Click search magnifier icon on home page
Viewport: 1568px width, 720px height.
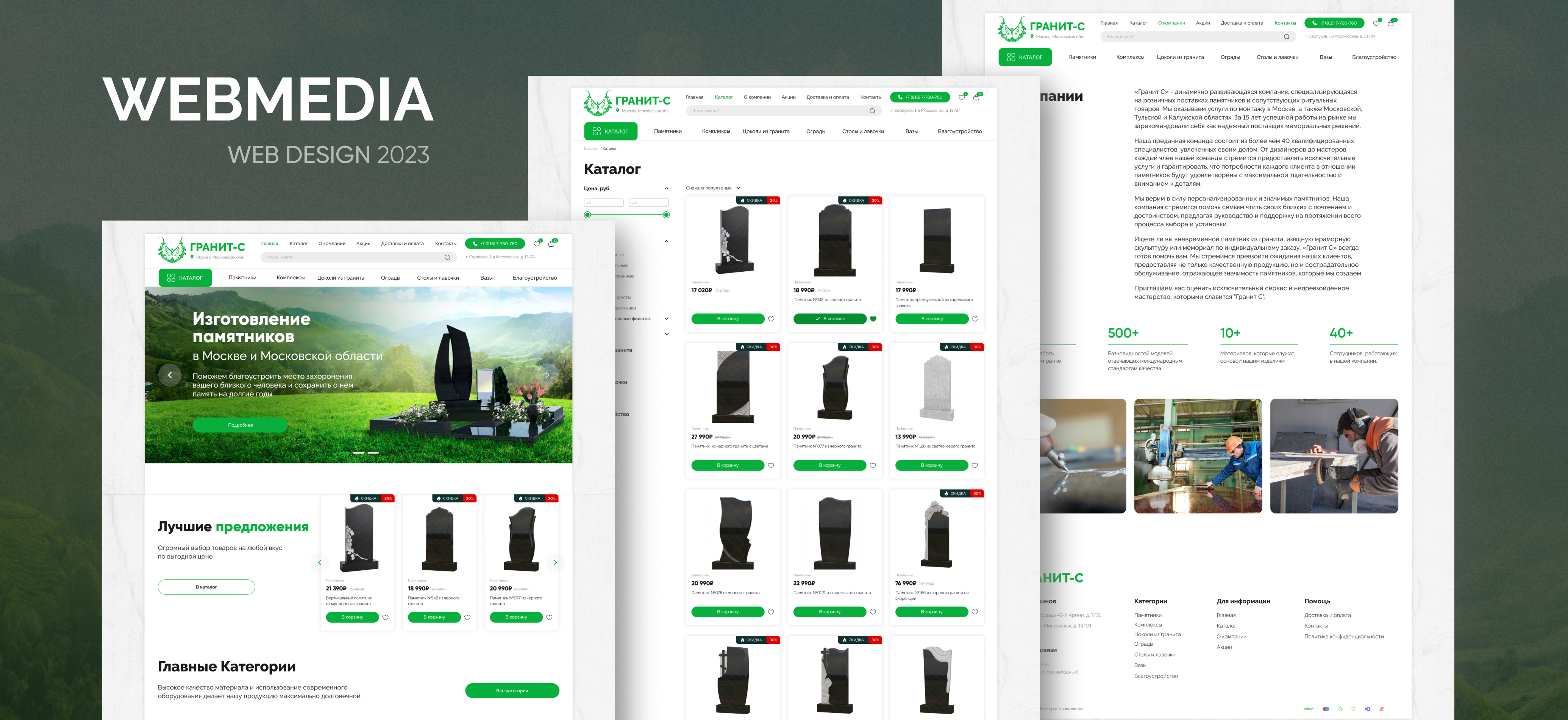[447, 257]
